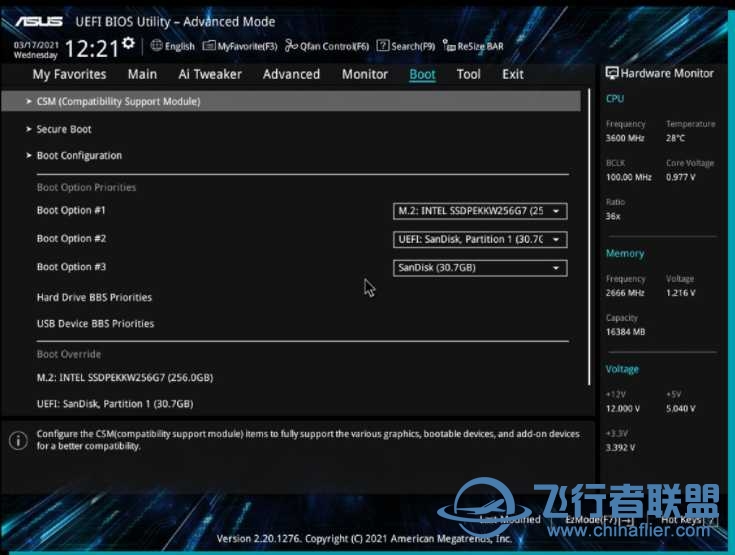Click BCLK value 100.00 MHz
Image resolution: width=735 pixels, height=555 pixels.
click(x=629, y=177)
